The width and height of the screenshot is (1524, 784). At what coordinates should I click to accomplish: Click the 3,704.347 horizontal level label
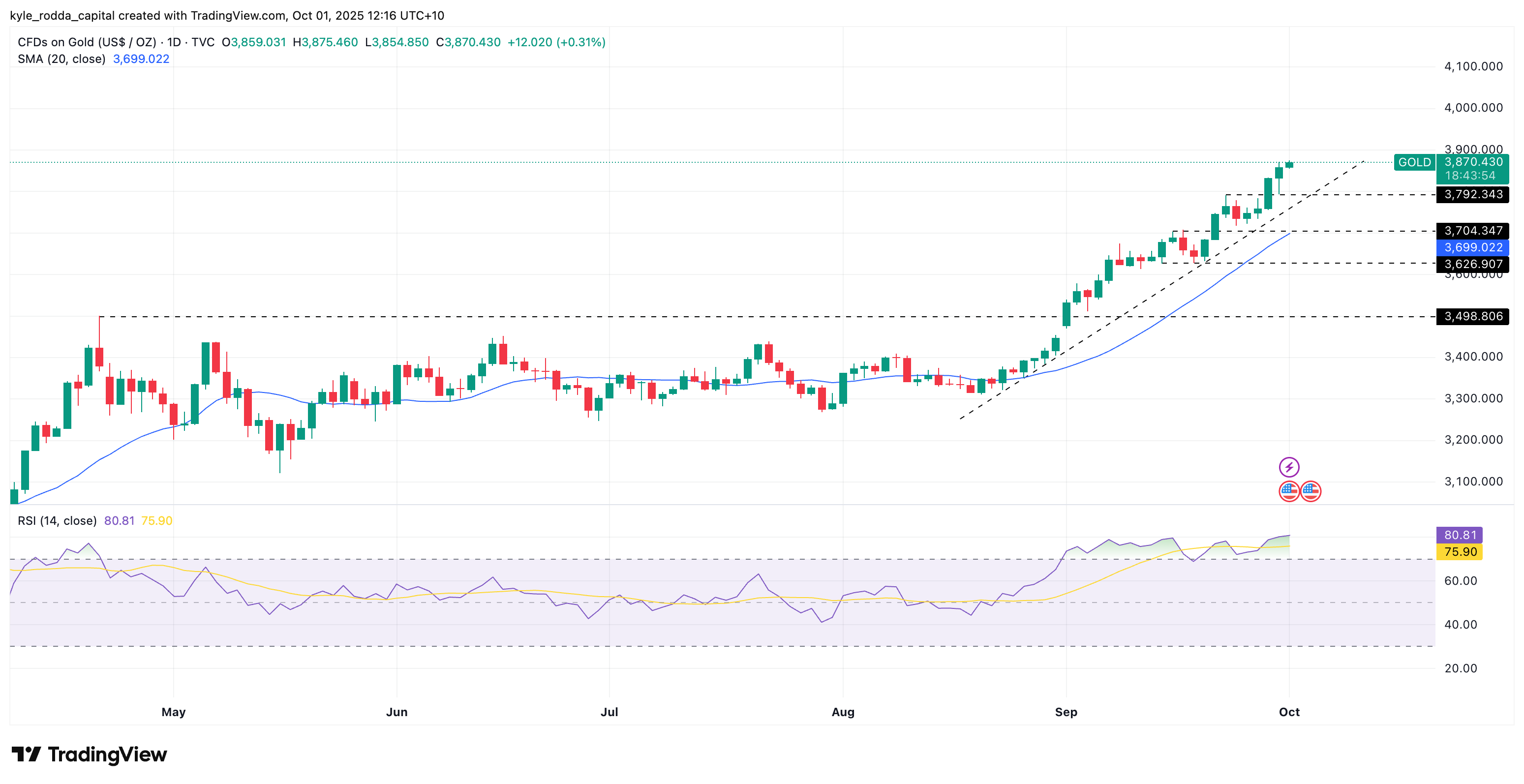click(x=1473, y=231)
